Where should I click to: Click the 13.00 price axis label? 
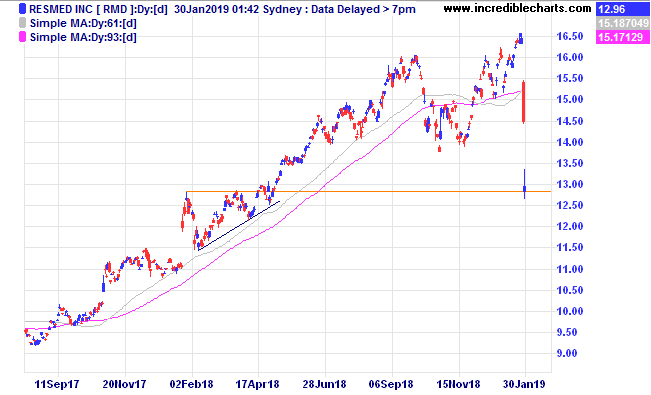click(570, 184)
